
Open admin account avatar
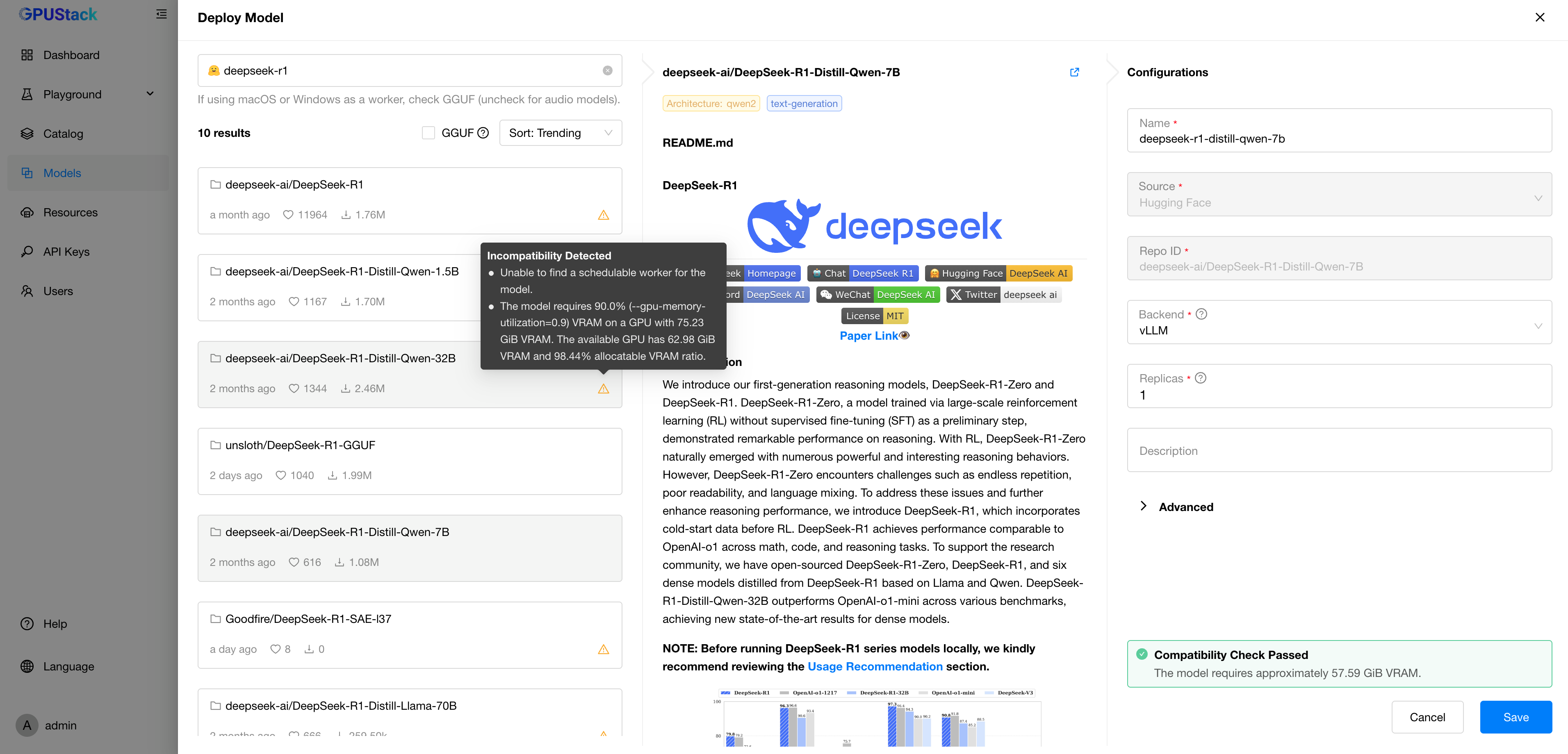click(x=27, y=725)
